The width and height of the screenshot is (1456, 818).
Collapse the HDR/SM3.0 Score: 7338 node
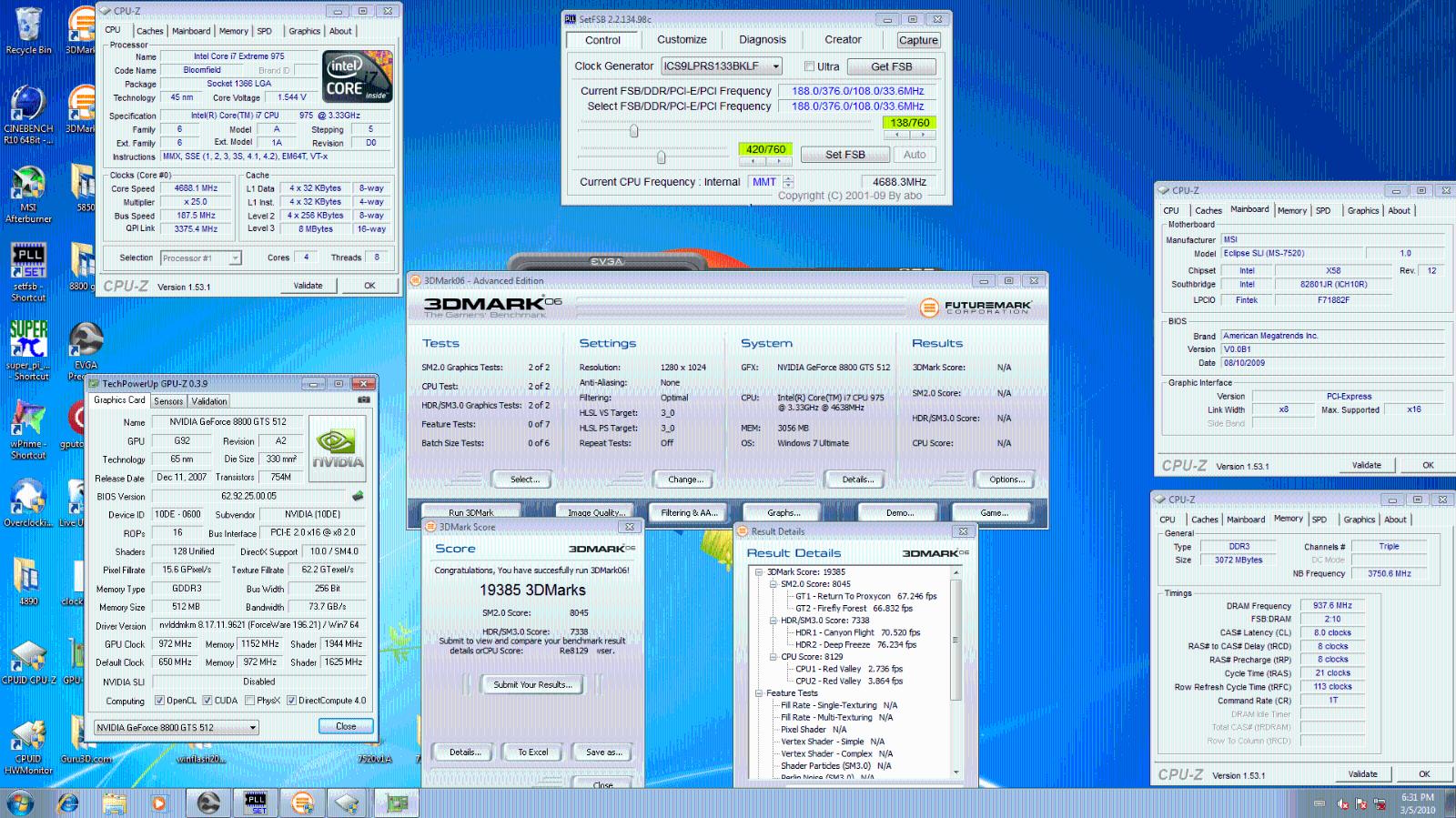[773, 621]
